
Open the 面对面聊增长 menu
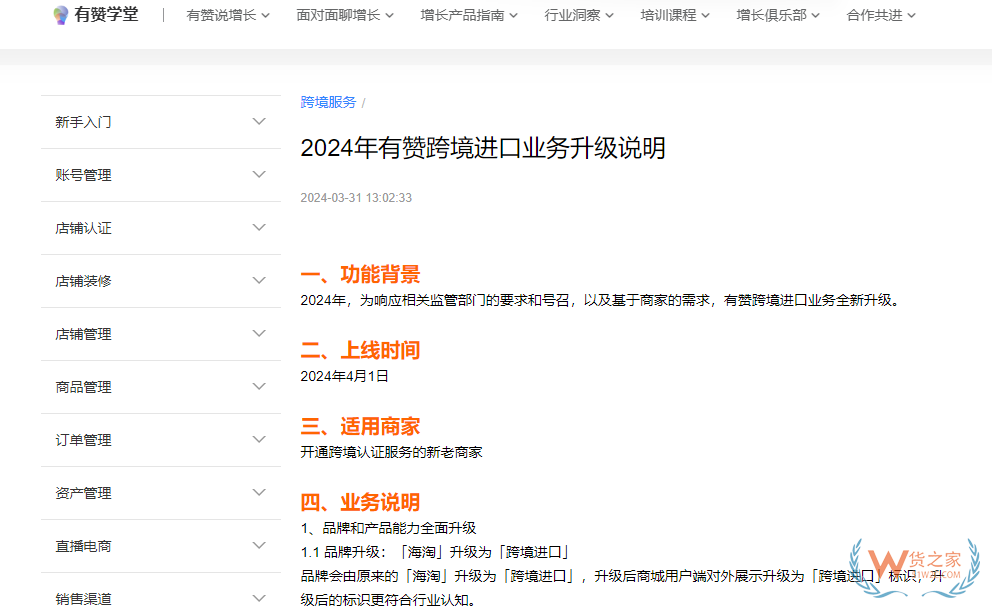click(x=345, y=15)
